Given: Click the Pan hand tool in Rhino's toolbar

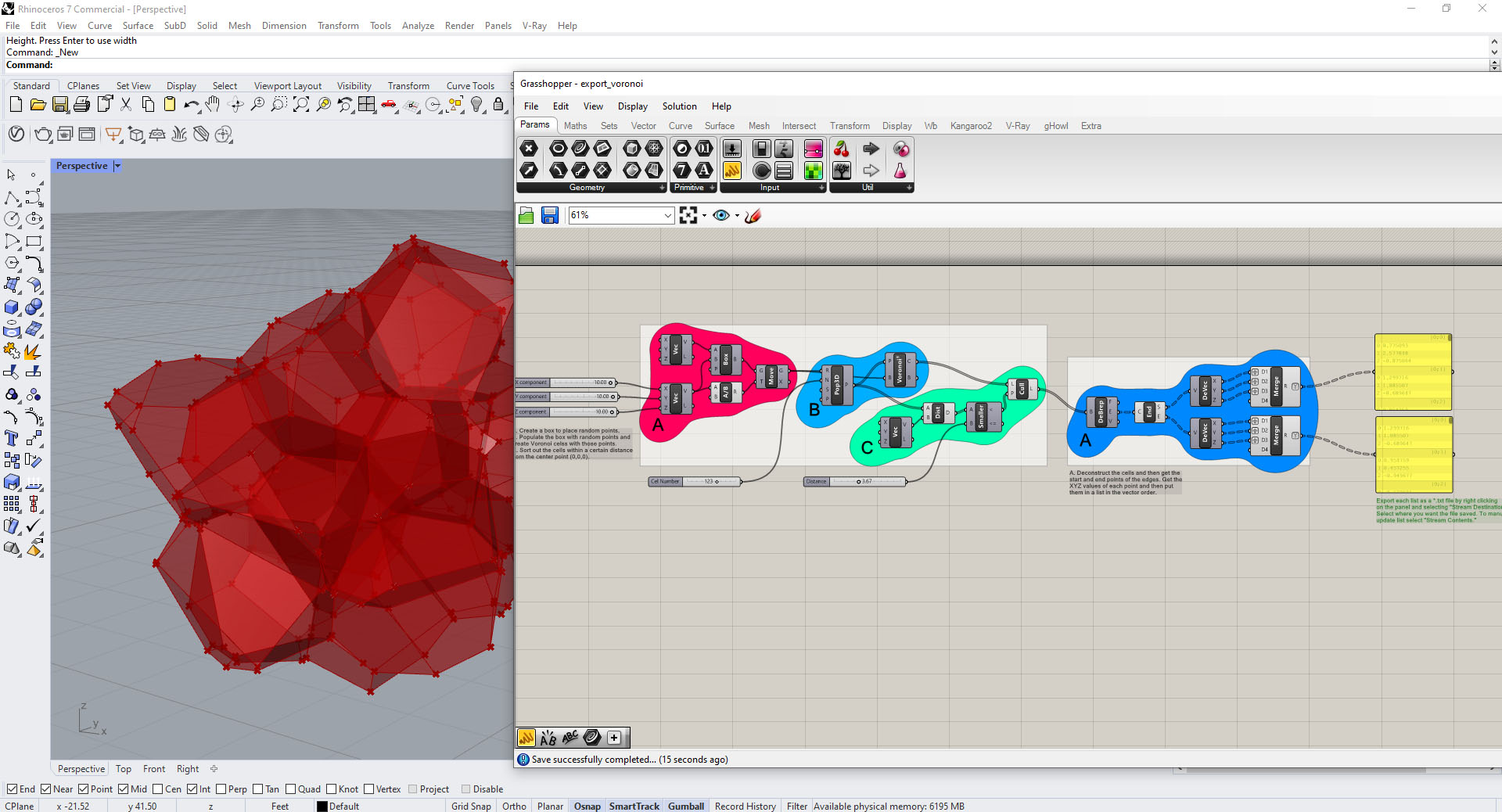Looking at the screenshot, I should point(213,104).
